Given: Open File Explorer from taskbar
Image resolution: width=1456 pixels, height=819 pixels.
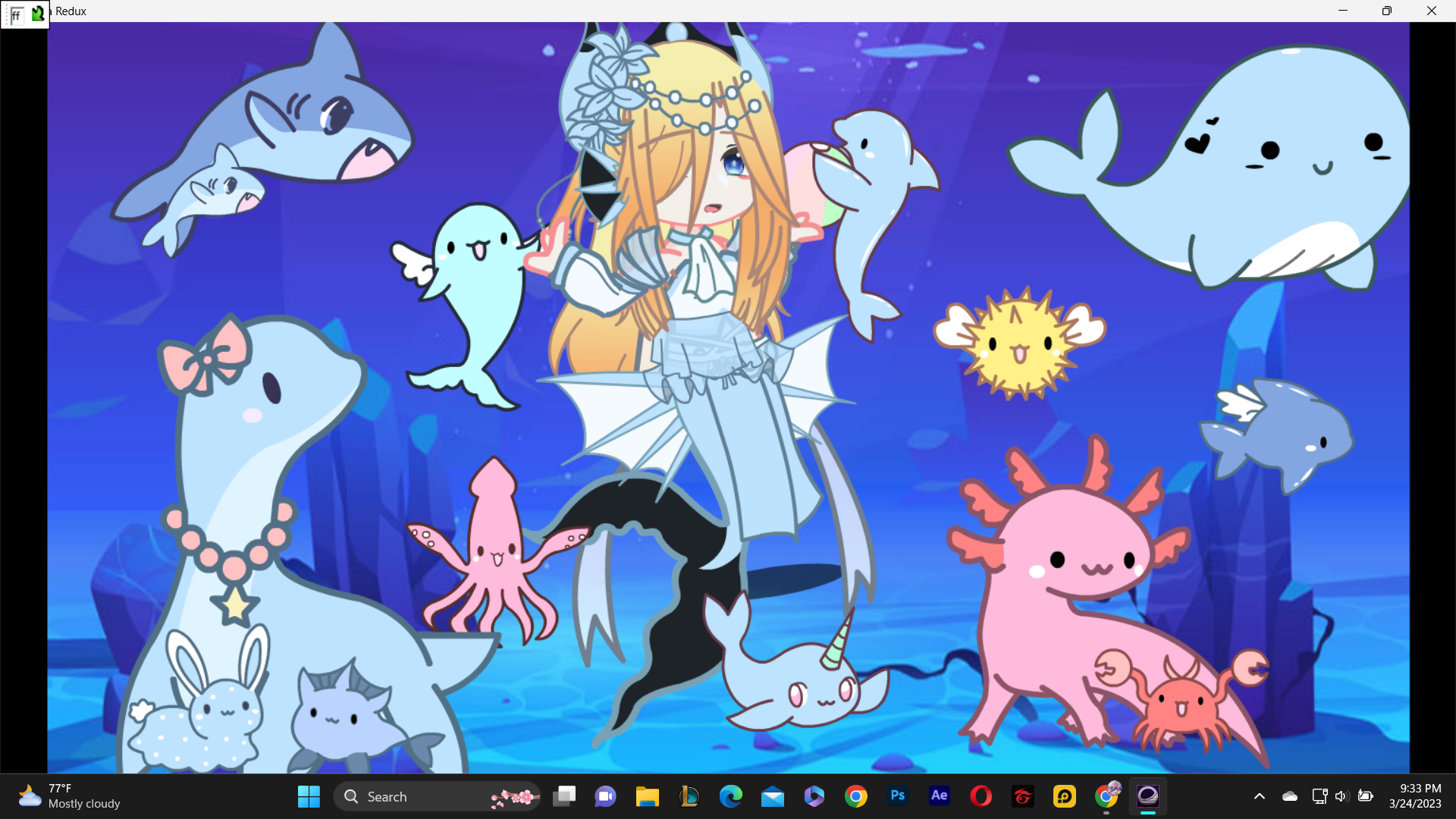Looking at the screenshot, I should coord(647,796).
